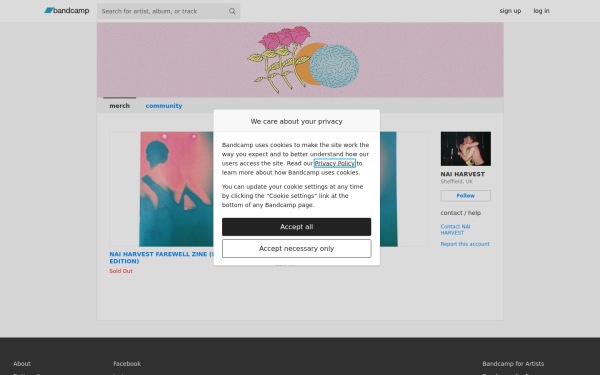The image size is (600, 375).
Task: Open the sign up link
Action: pyautogui.click(x=510, y=11)
